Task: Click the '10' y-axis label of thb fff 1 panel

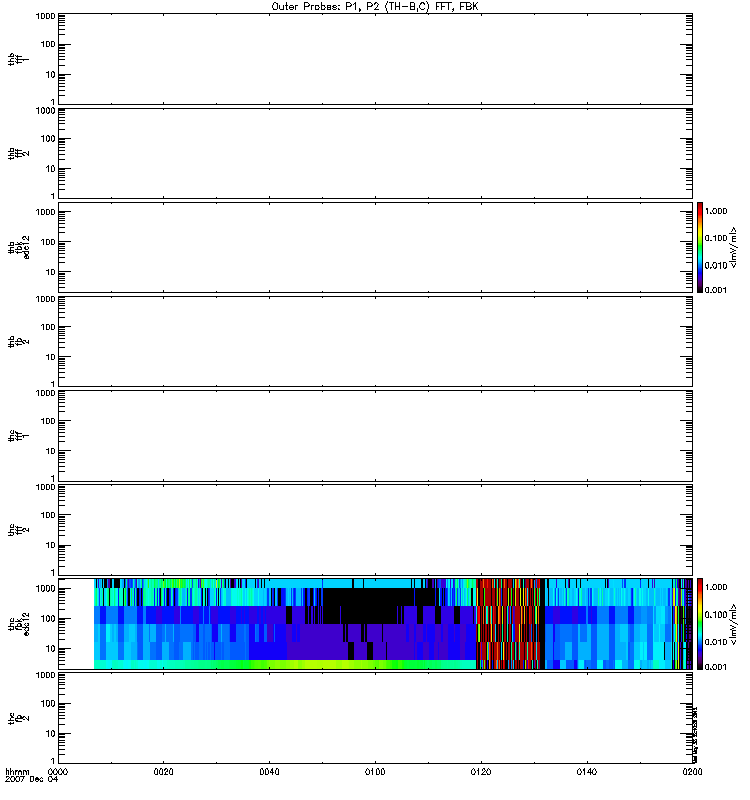Action: click(51, 74)
